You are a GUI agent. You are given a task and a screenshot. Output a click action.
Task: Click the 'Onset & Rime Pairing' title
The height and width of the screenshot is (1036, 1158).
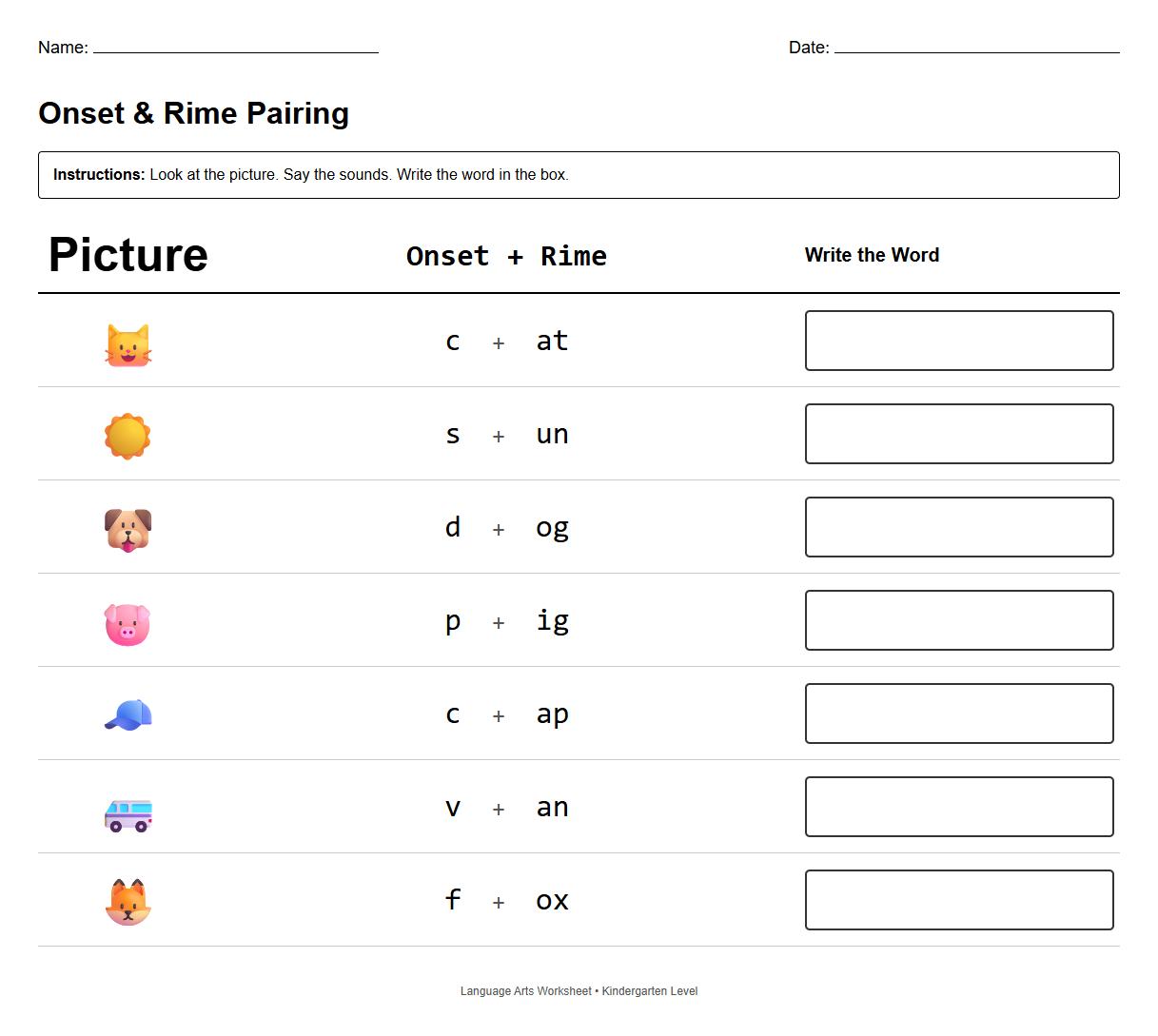pos(193,113)
